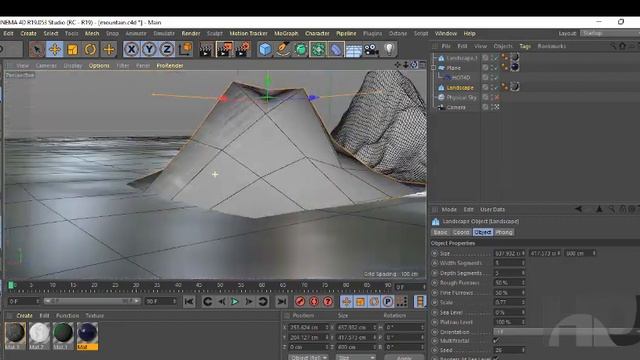
Task: Open the Orientation dropdown
Action: pyautogui.click(x=567, y=332)
